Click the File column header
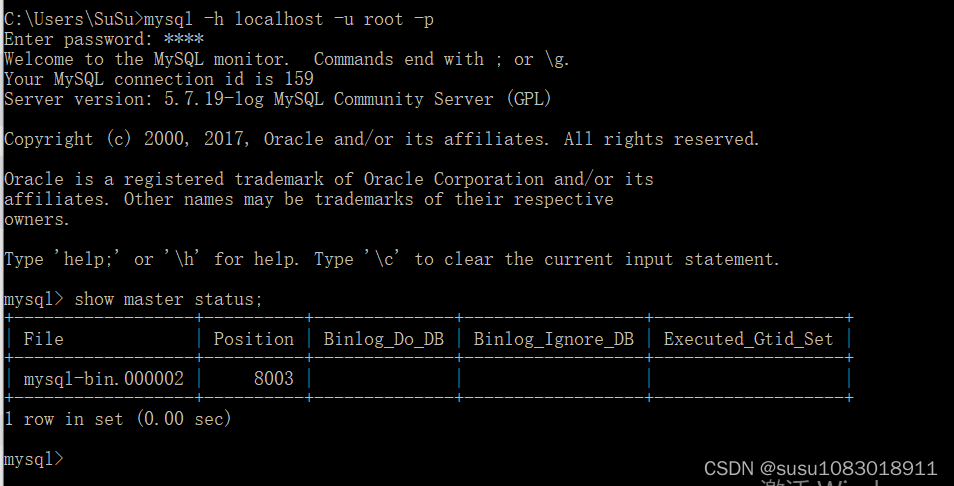This screenshot has width=954, height=486. tap(43, 339)
